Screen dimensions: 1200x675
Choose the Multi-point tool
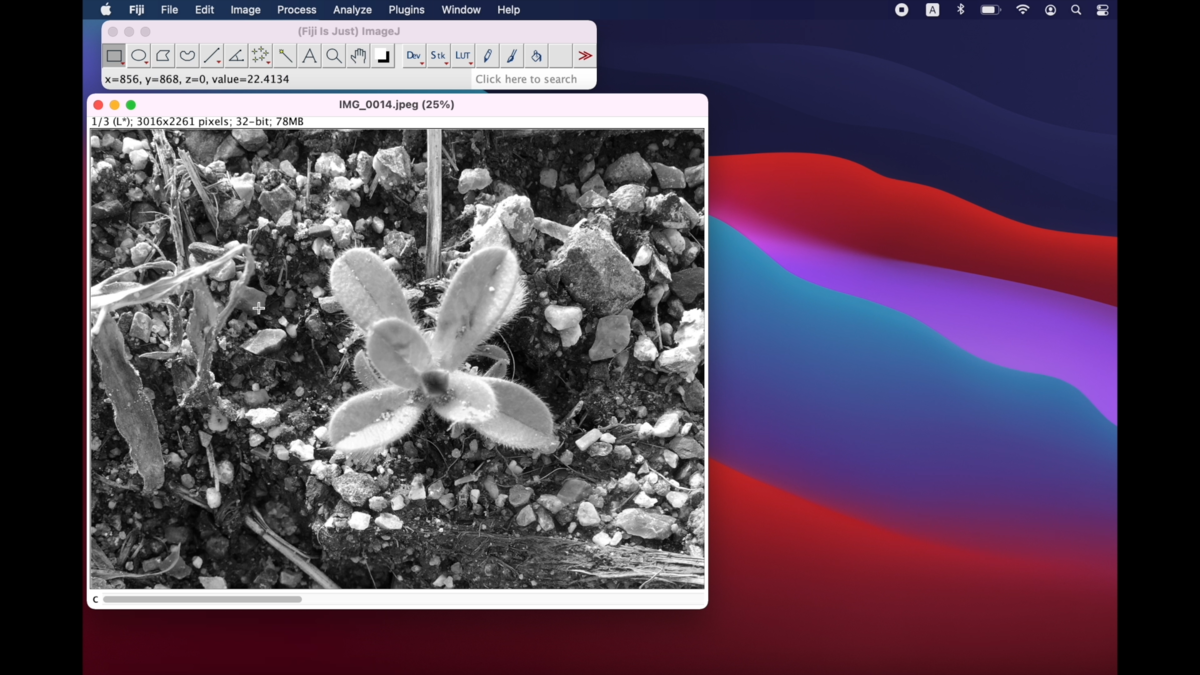click(x=260, y=56)
